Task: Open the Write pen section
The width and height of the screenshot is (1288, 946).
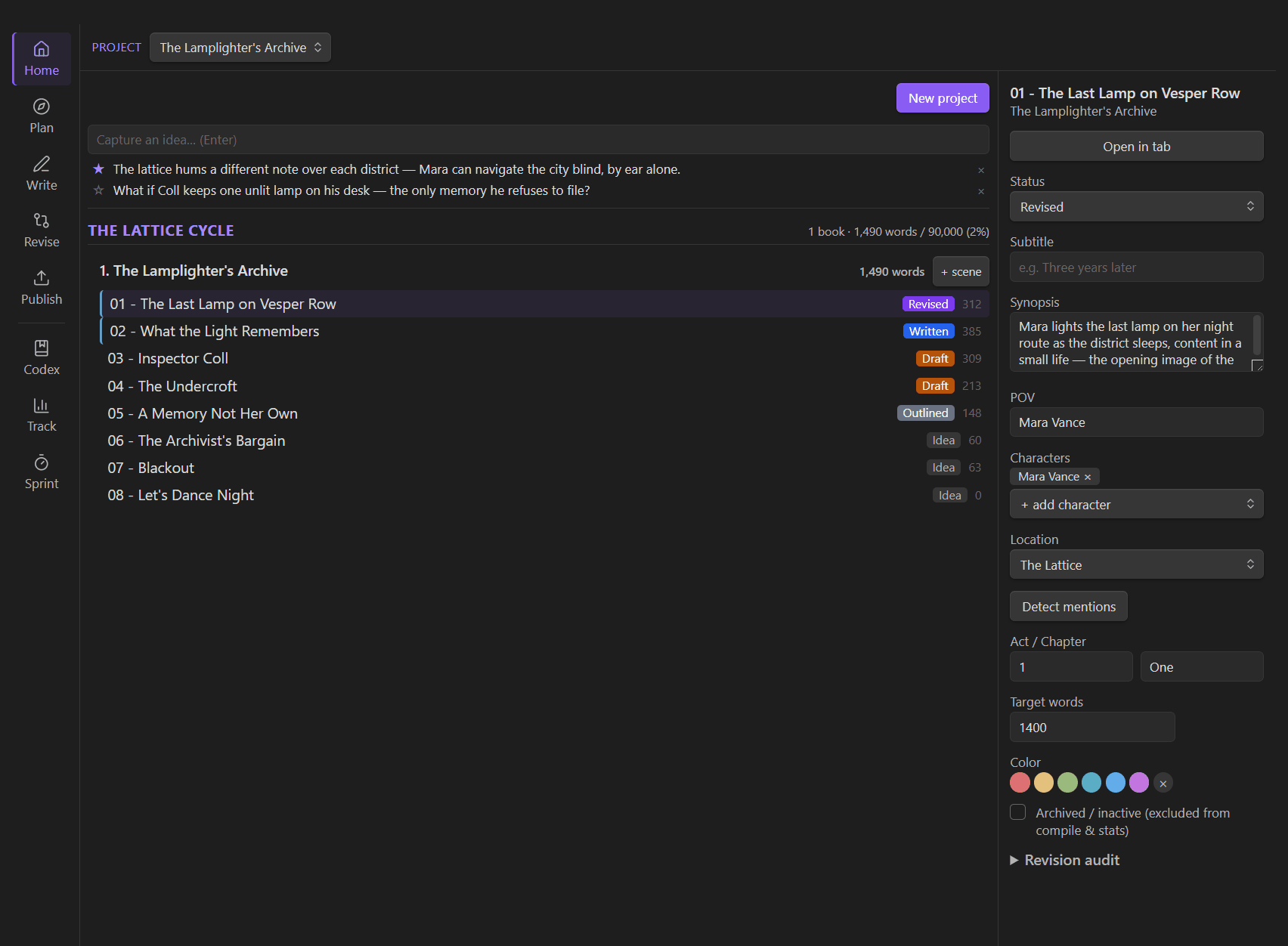Action: coord(42,174)
